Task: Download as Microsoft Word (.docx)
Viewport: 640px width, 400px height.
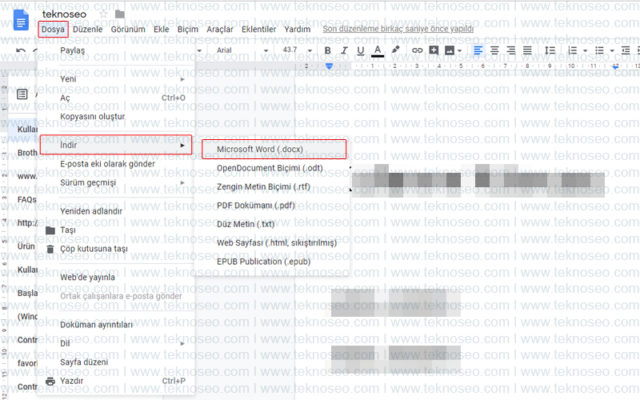Action: 274,149
